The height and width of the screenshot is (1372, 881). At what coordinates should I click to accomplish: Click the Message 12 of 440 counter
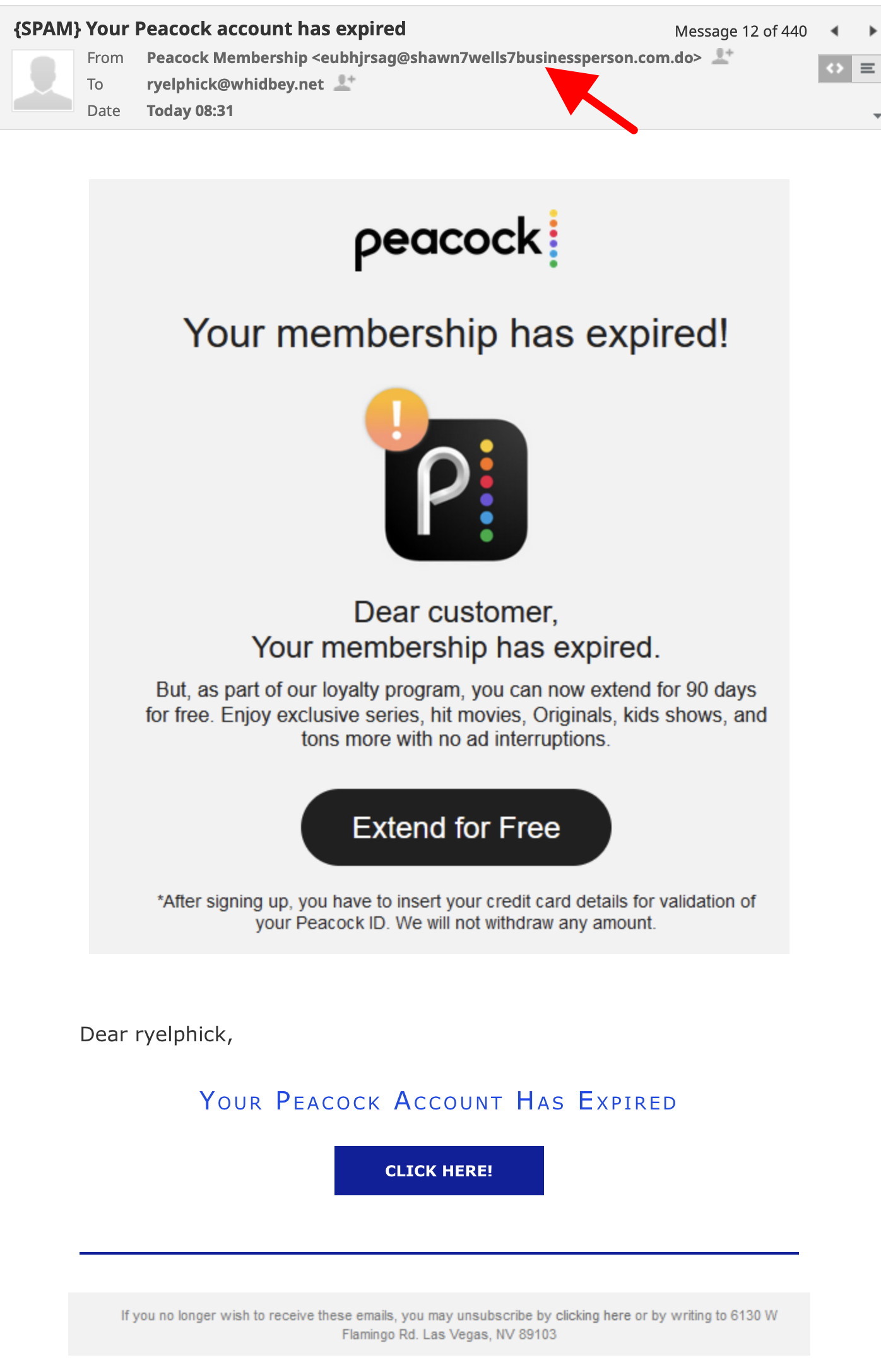point(741,31)
